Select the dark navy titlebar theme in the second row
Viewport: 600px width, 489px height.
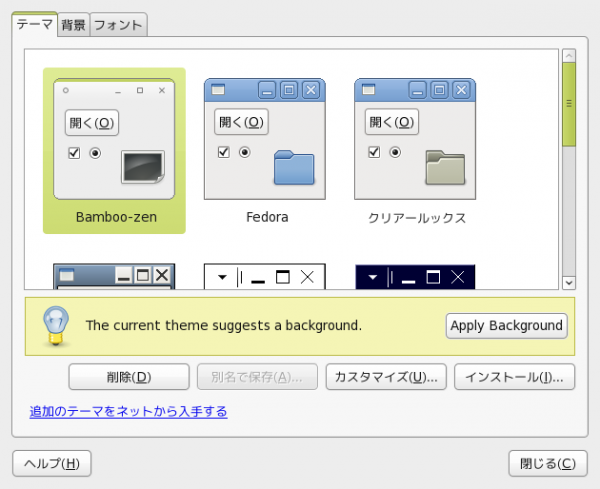tap(415, 276)
